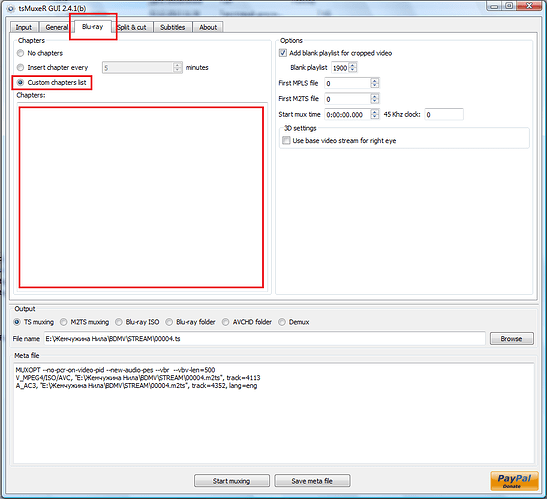This screenshot has height=499, width=547.
Task: Click the chapter interval minutes field
Action: [138, 67]
